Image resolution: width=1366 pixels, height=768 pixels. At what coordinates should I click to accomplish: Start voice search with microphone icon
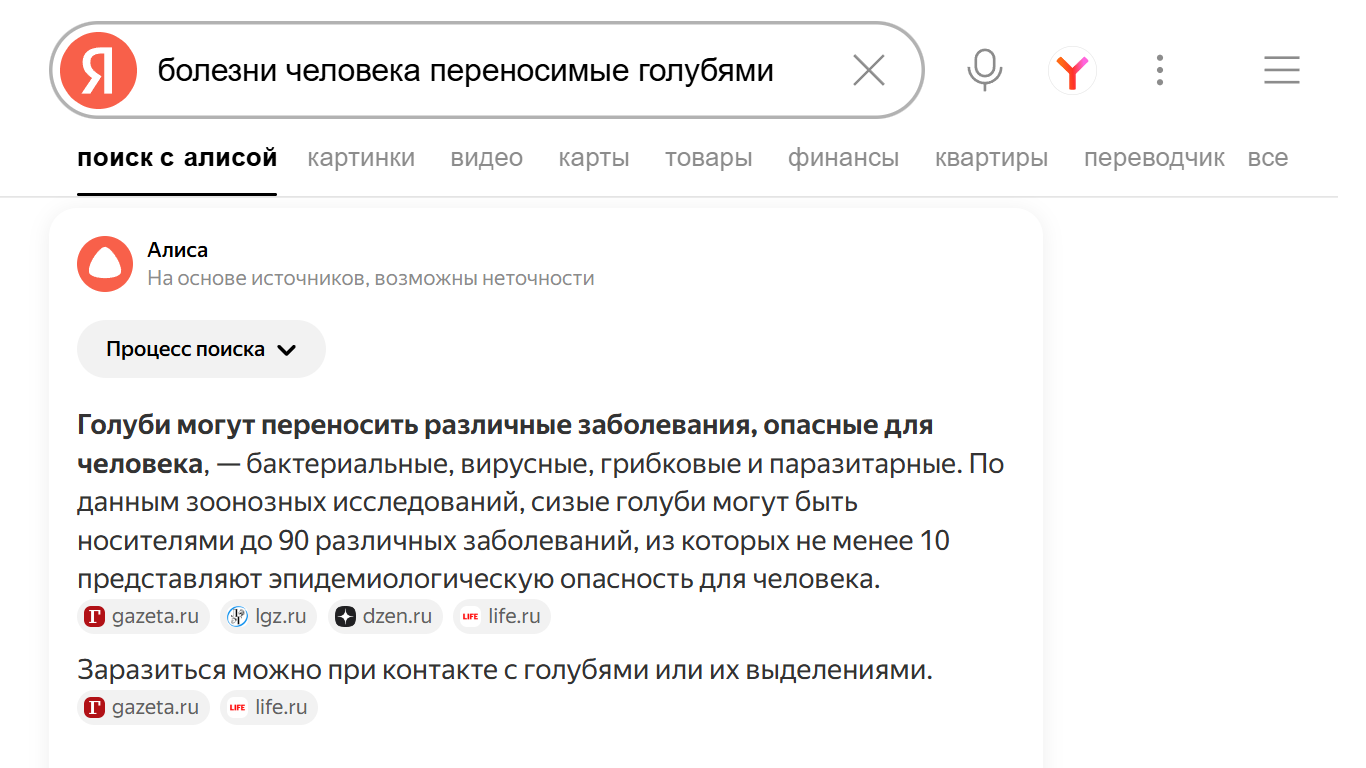point(984,70)
